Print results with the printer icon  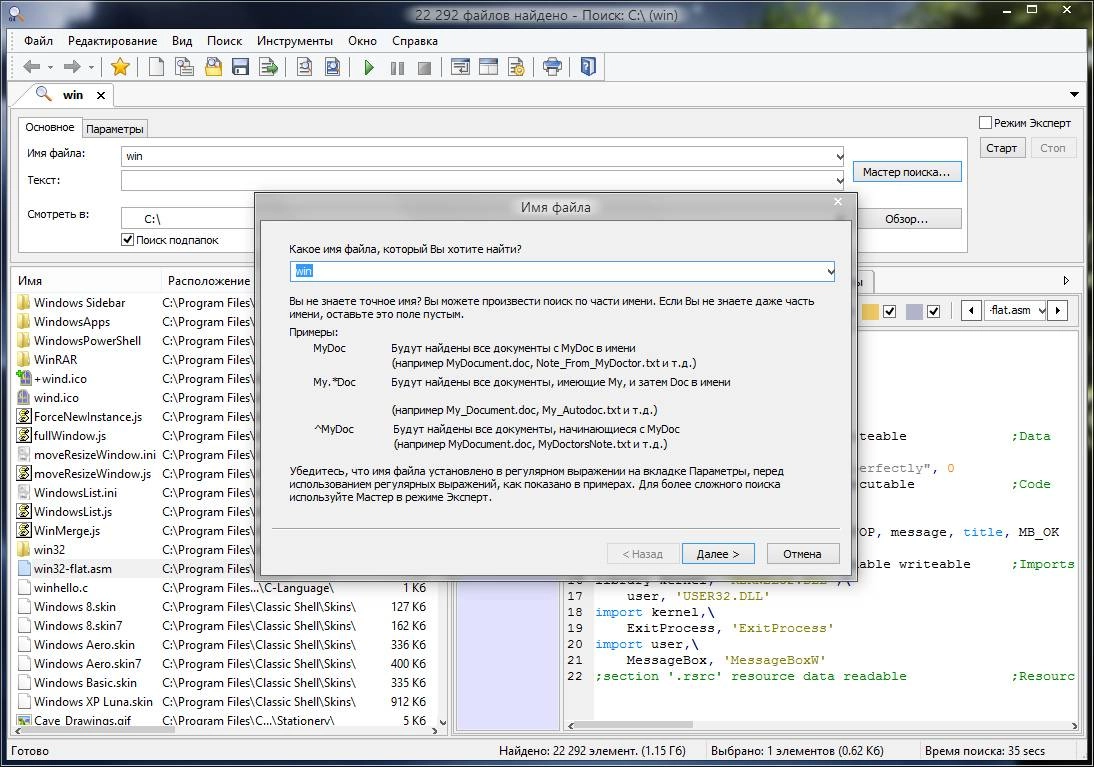click(x=552, y=67)
